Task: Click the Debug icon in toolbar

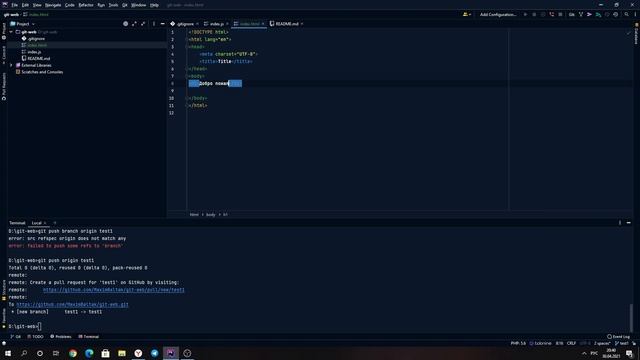Action: pyautogui.click(x=534, y=14)
